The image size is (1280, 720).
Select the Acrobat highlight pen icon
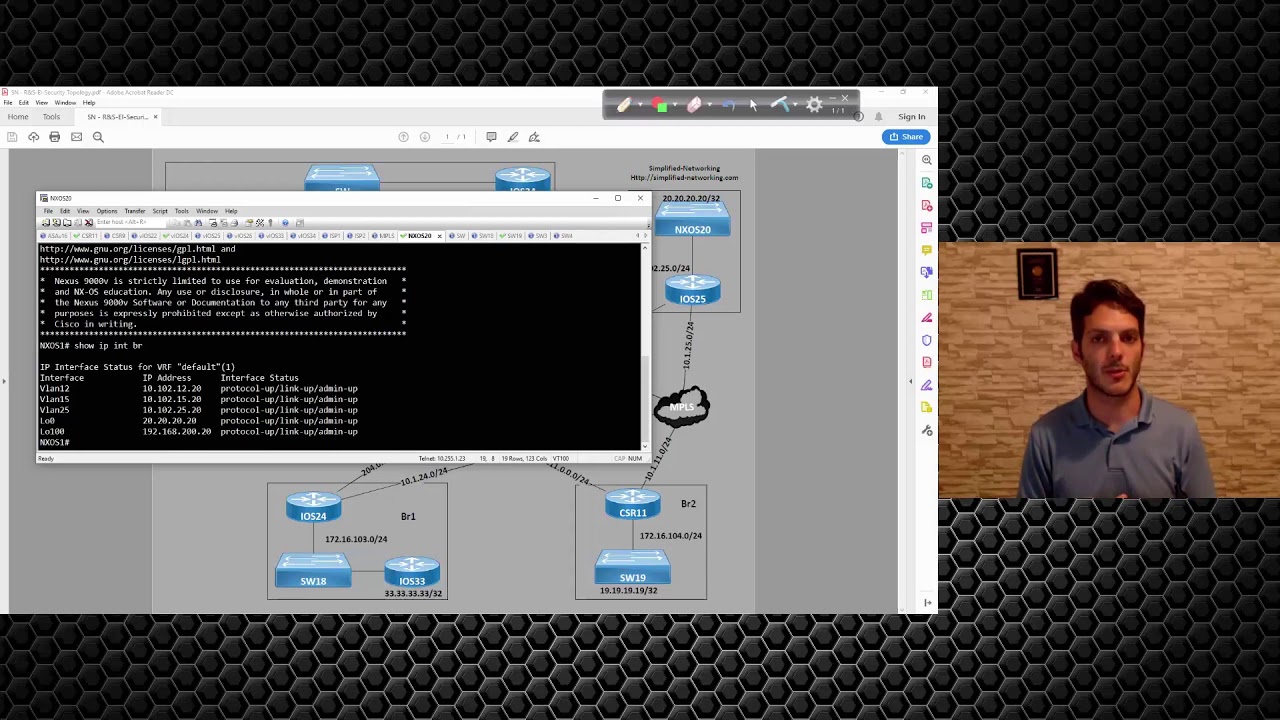pos(513,137)
